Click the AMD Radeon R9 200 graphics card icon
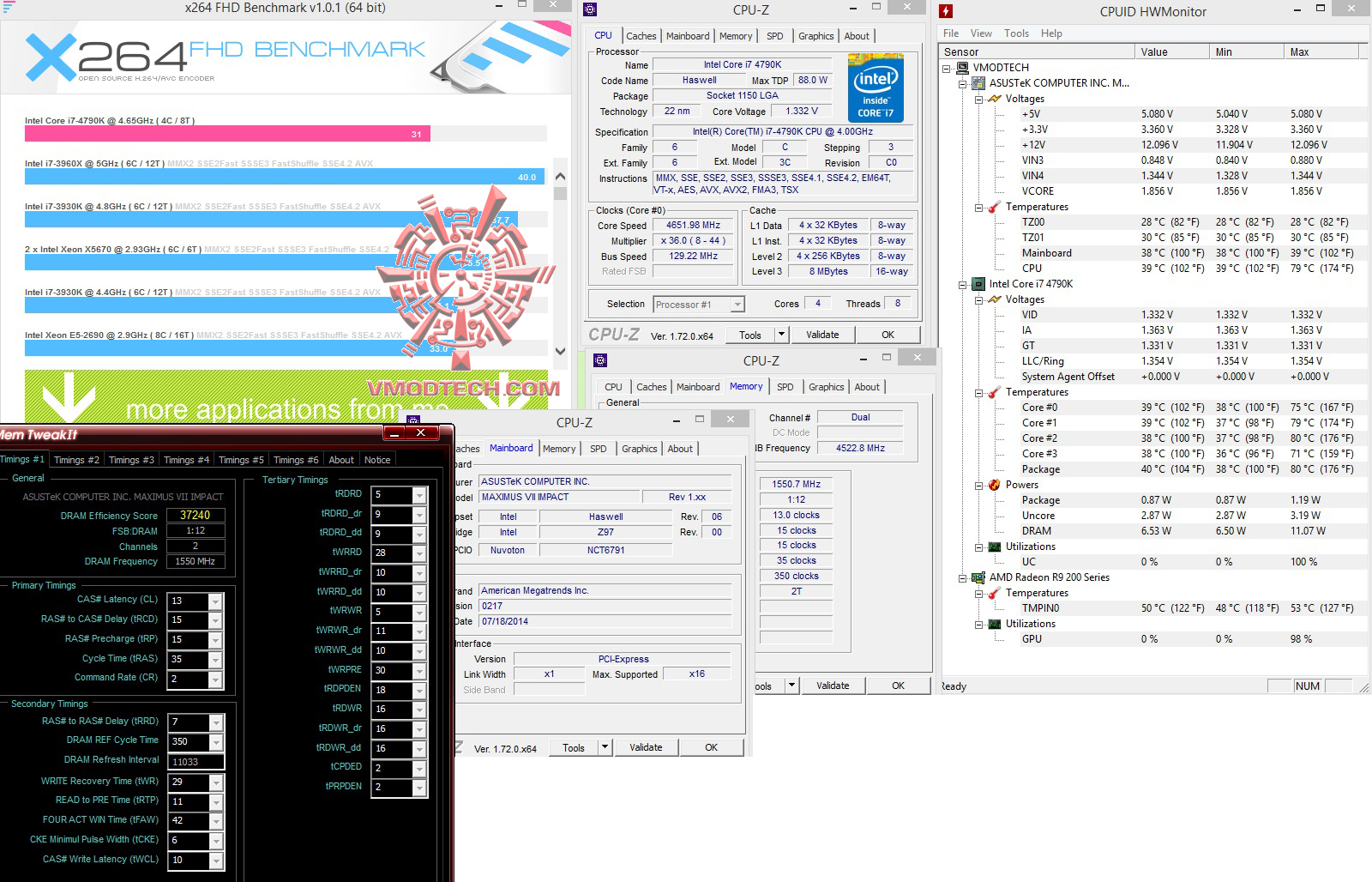The image size is (1372, 882). click(x=978, y=577)
